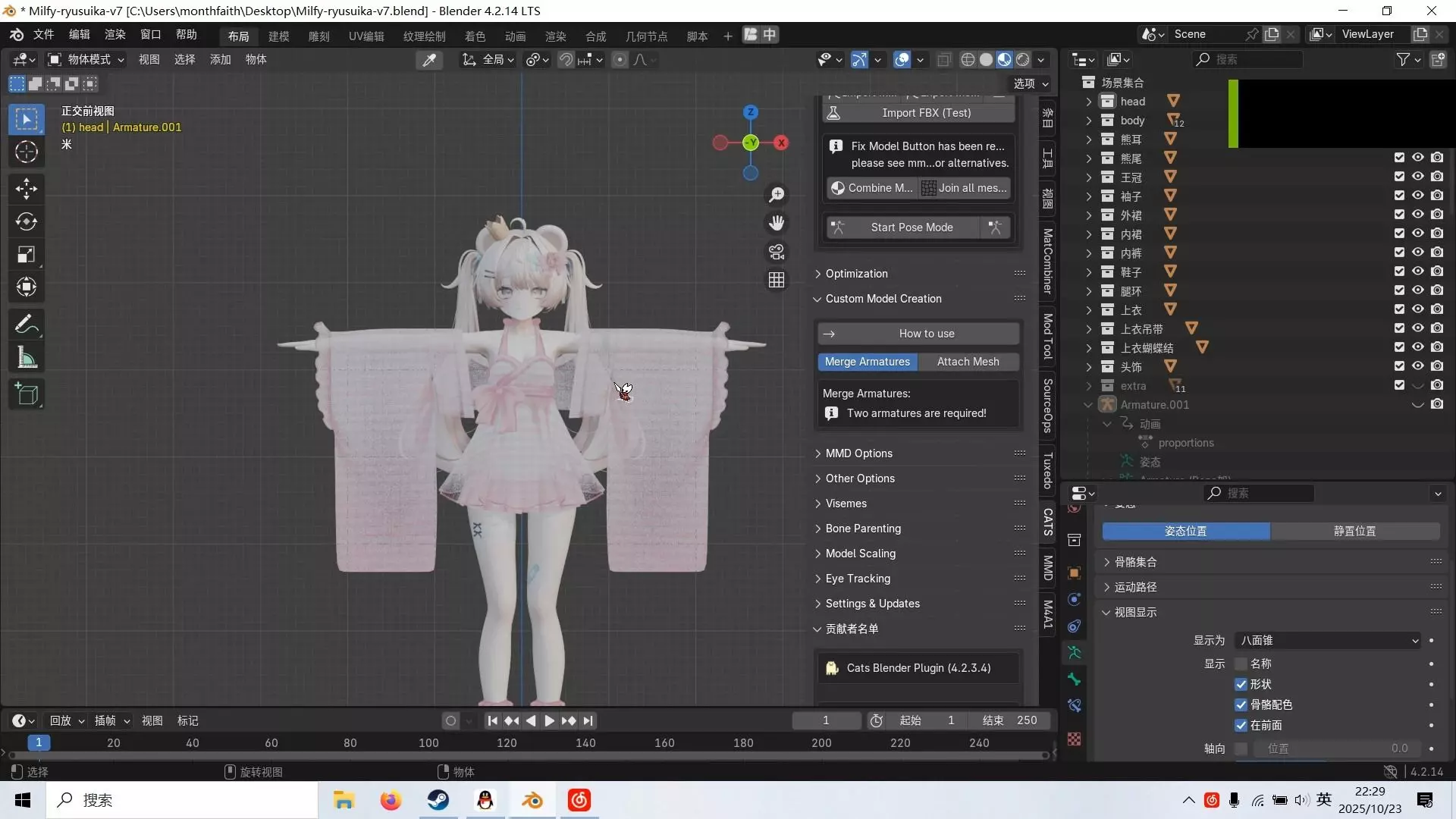This screenshot has height=819, width=1456.
Task: Switch orthographic/perspective grid icon
Action: pyautogui.click(x=777, y=281)
